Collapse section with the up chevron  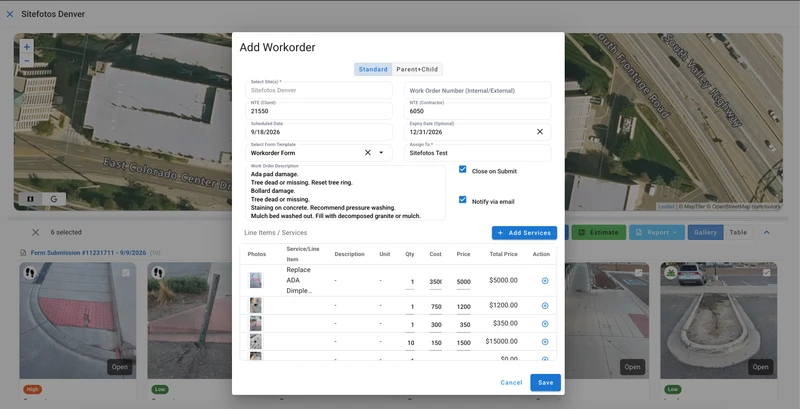(x=766, y=233)
